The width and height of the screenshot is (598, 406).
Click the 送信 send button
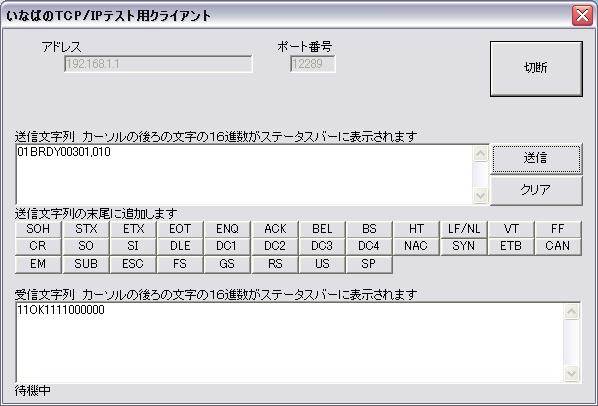coord(536,158)
